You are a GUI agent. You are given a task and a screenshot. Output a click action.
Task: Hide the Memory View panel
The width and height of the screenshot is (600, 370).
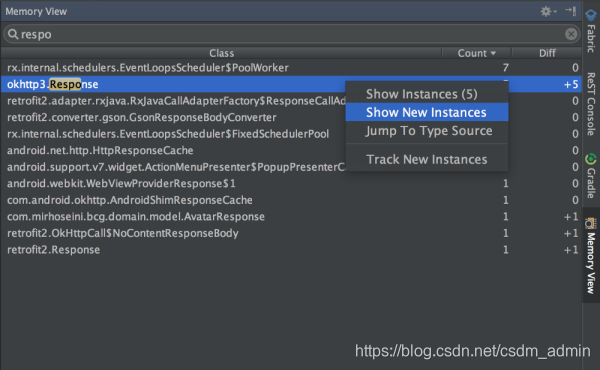pos(571,11)
